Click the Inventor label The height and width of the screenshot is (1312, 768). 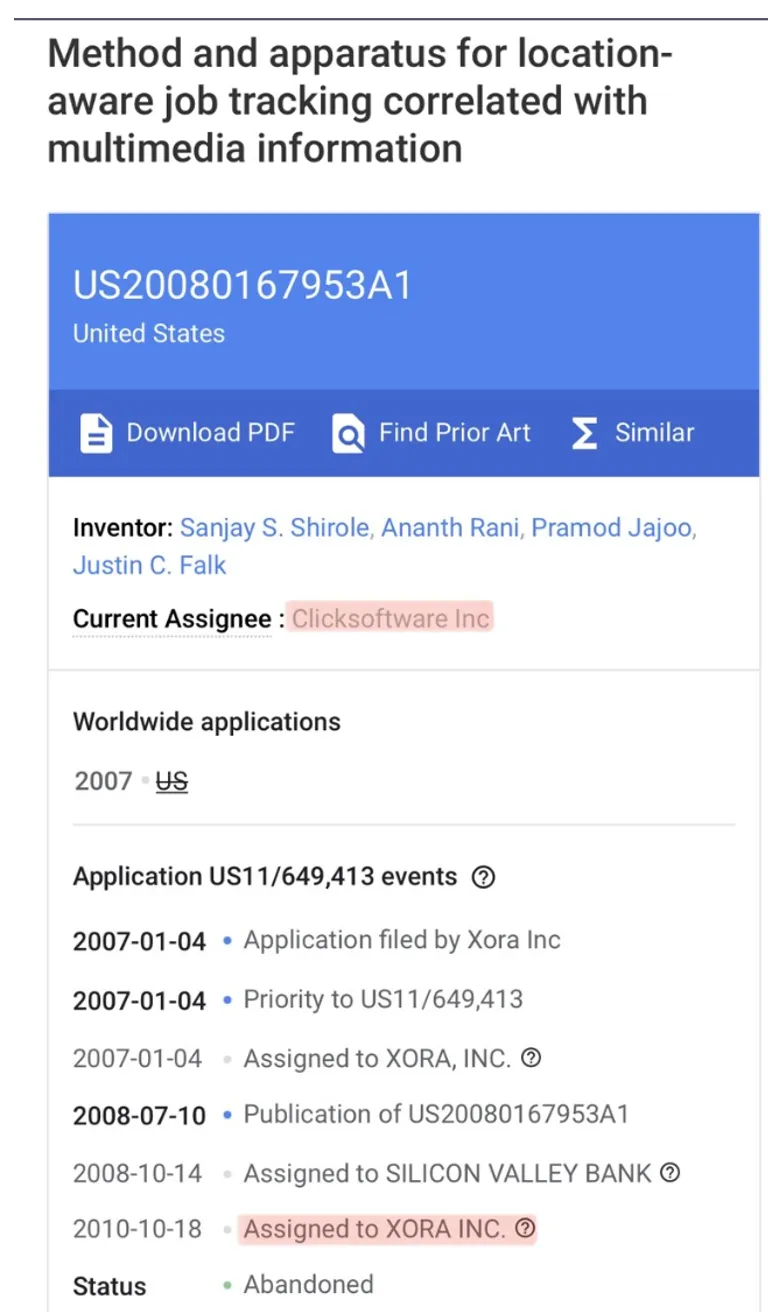click(122, 528)
